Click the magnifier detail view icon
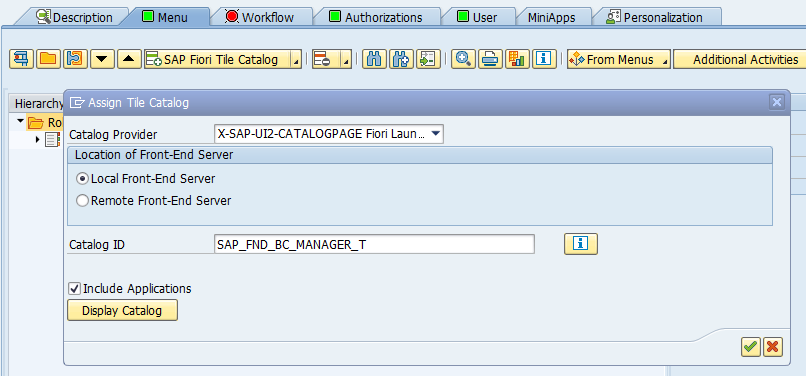 pyautogui.click(x=464, y=60)
